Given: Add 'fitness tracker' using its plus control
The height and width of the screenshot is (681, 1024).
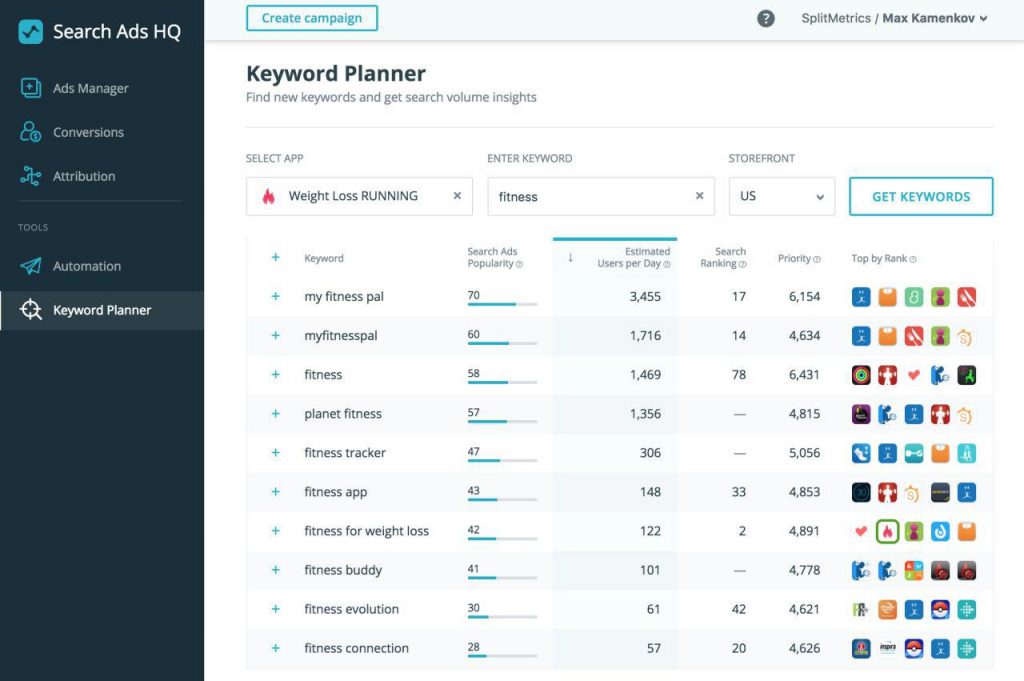Looking at the screenshot, I should point(275,452).
